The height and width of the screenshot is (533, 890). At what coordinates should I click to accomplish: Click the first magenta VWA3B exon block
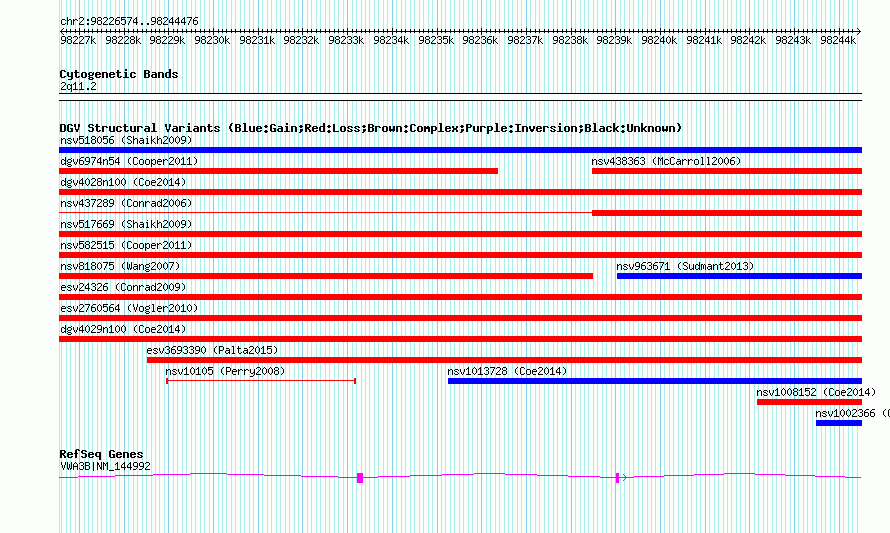pos(360,478)
